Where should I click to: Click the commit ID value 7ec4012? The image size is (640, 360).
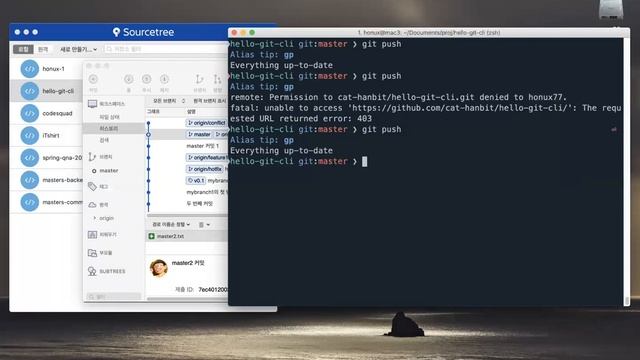click(x=213, y=289)
